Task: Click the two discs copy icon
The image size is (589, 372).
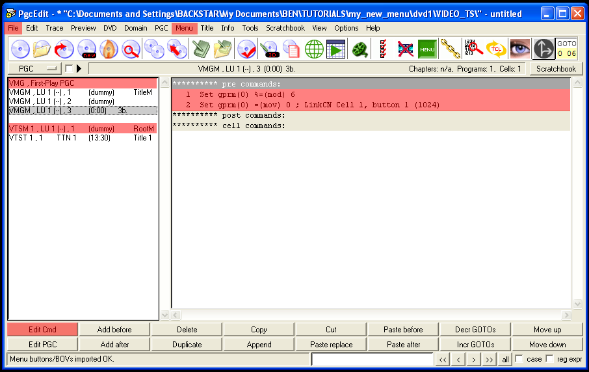Action: 154,49
